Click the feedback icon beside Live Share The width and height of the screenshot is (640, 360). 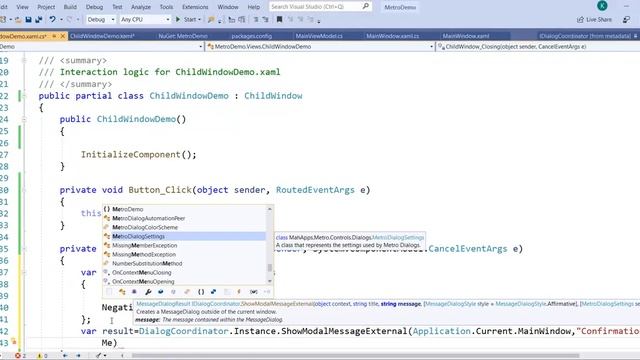pos(626,19)
